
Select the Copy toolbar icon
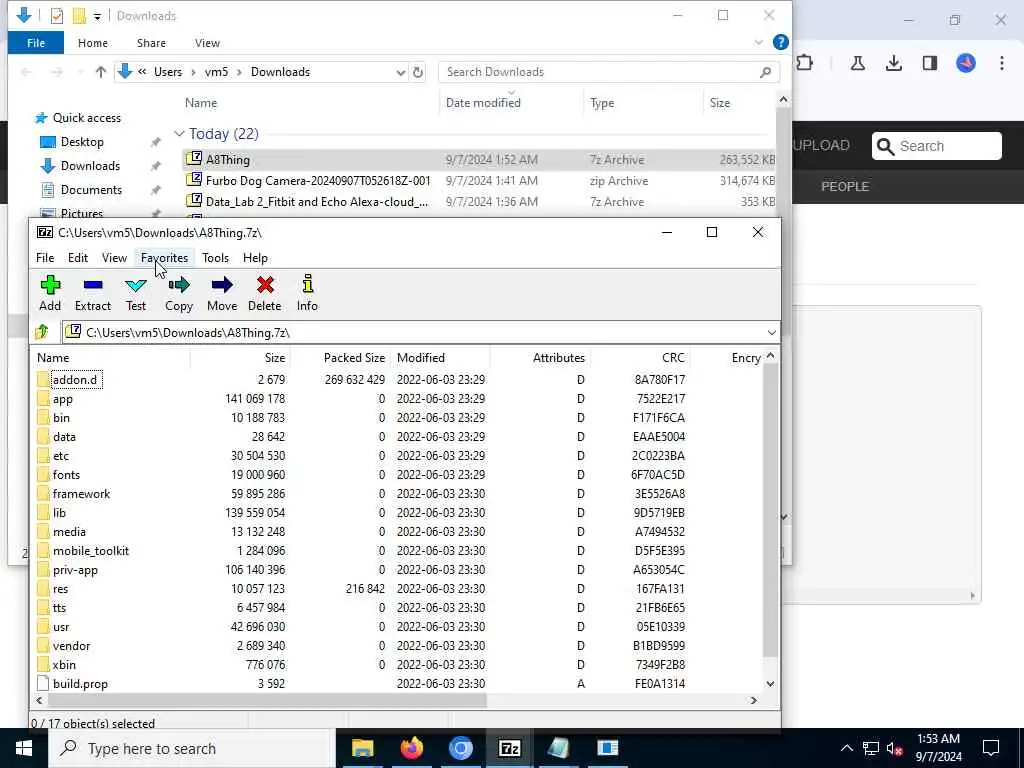pos(178,293)
